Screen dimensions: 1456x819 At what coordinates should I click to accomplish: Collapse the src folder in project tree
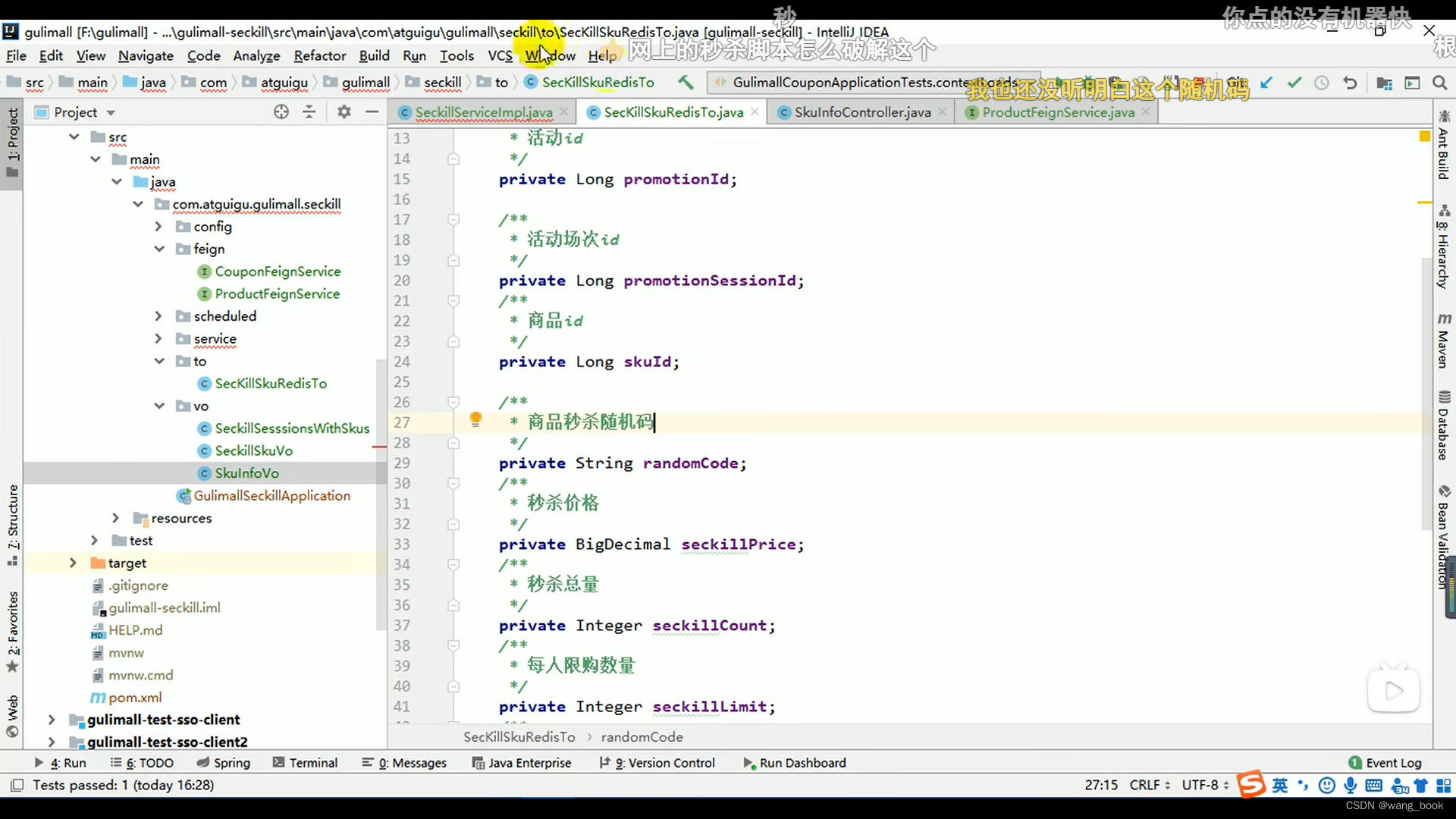point(74,136)
